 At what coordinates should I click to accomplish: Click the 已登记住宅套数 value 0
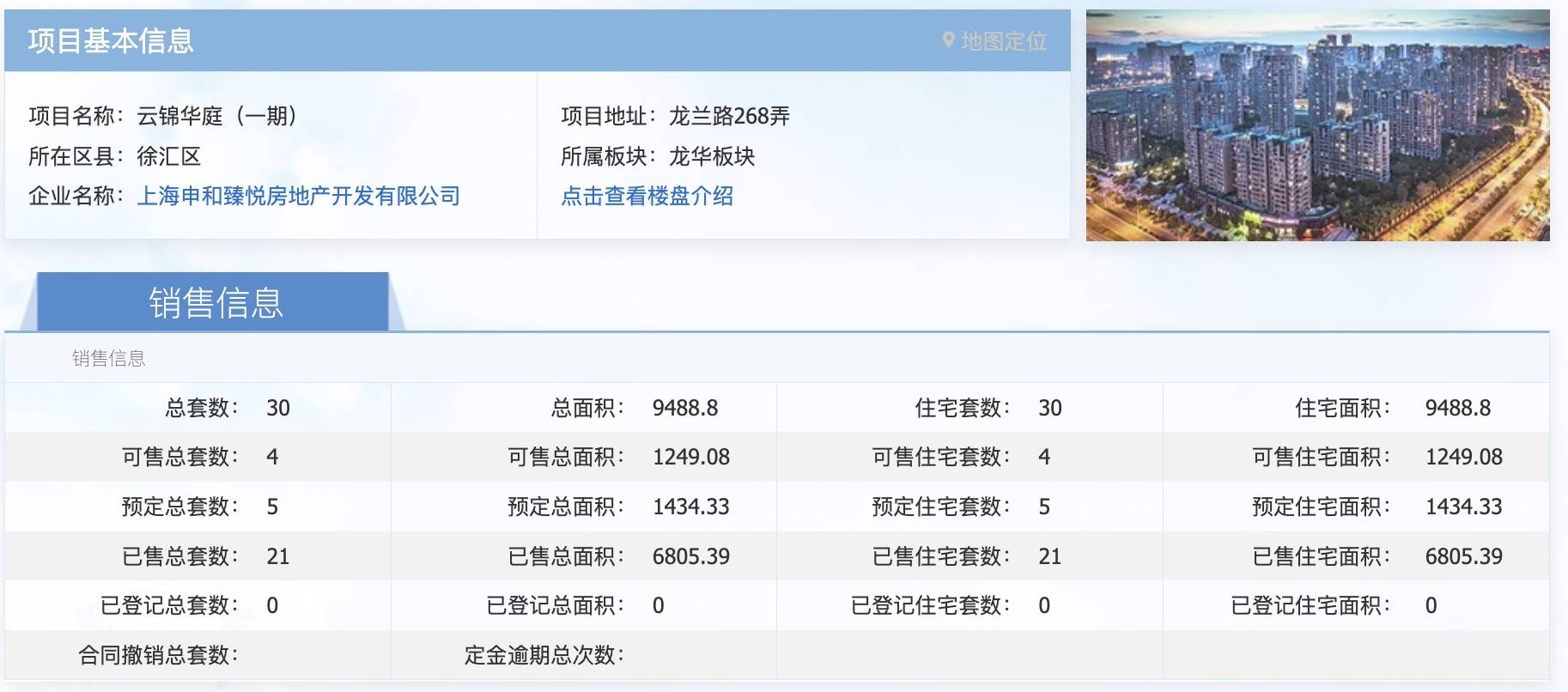(x=1044, y=605)
